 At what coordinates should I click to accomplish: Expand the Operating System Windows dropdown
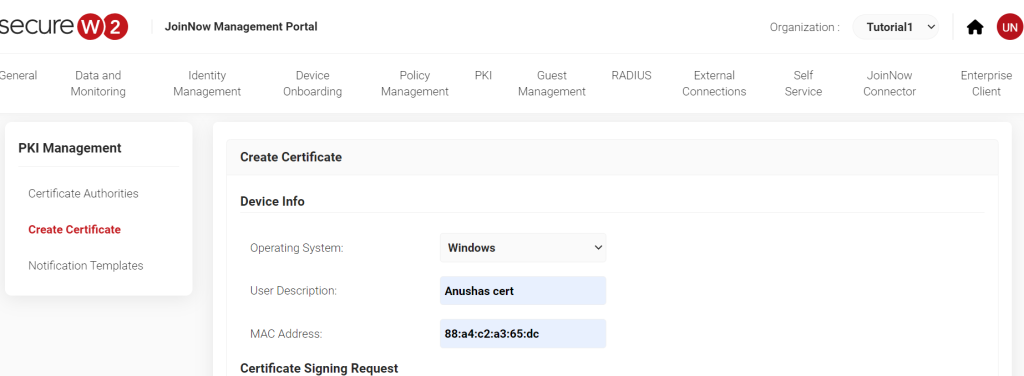click(523, 248)
